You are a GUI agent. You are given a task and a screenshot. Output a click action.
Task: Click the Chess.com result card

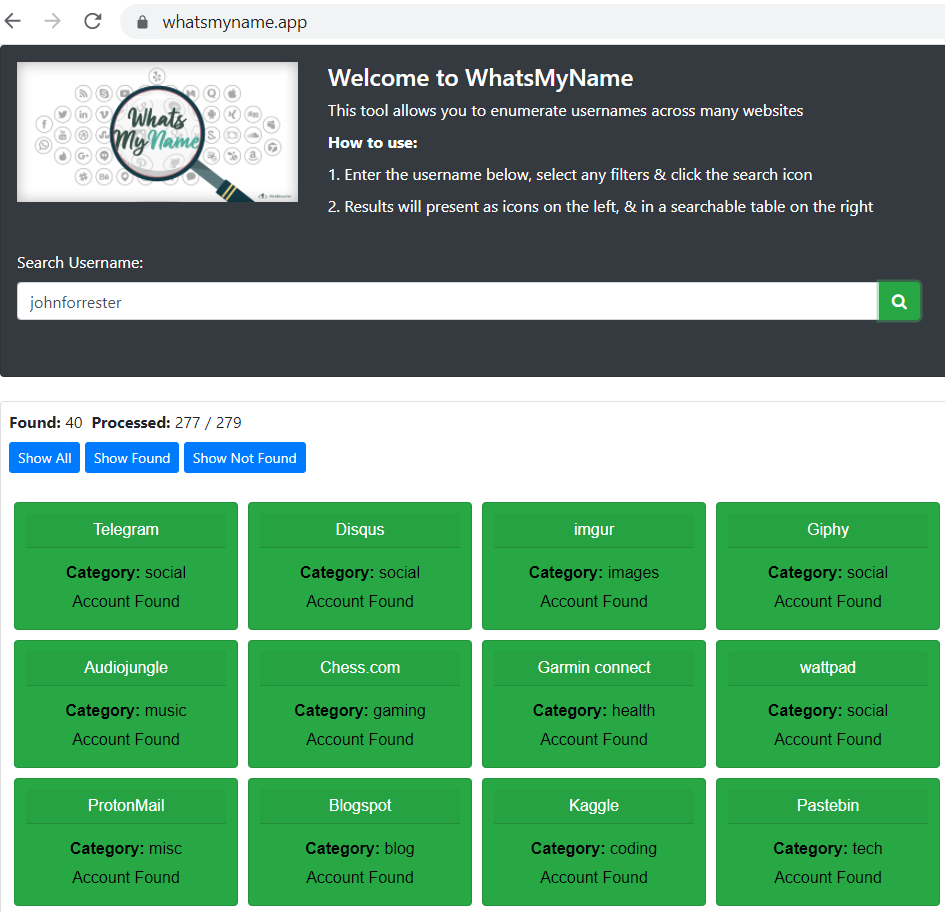360,703
